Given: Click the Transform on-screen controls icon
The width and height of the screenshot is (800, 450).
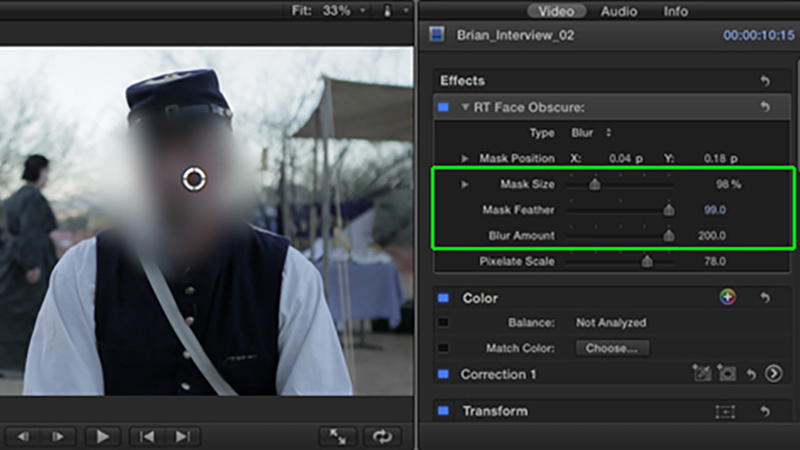Looking at the screenshot, I should pos(724,411).
